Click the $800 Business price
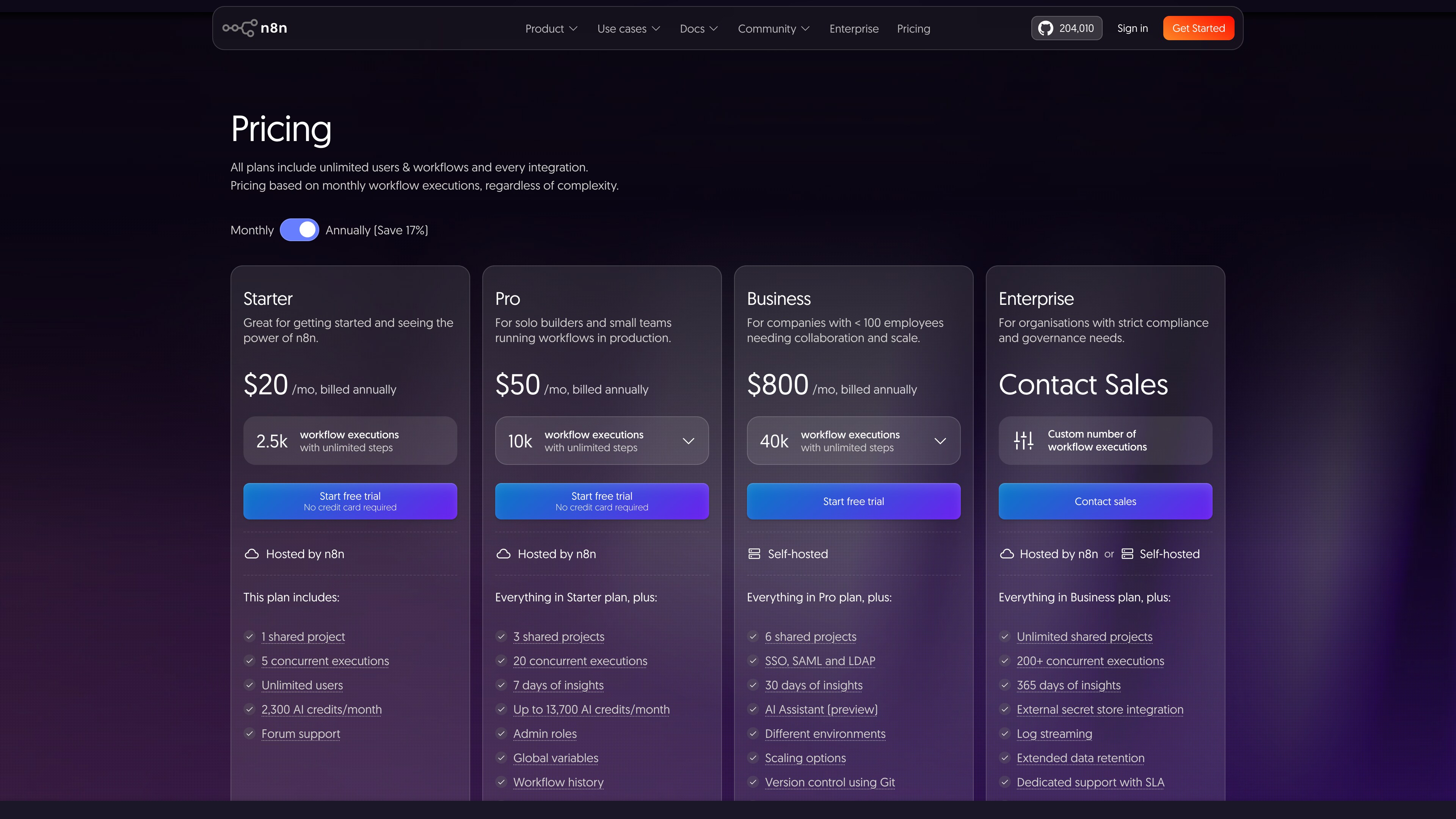The width and height of the screenshot is (1456, 819). pos(778,385)
